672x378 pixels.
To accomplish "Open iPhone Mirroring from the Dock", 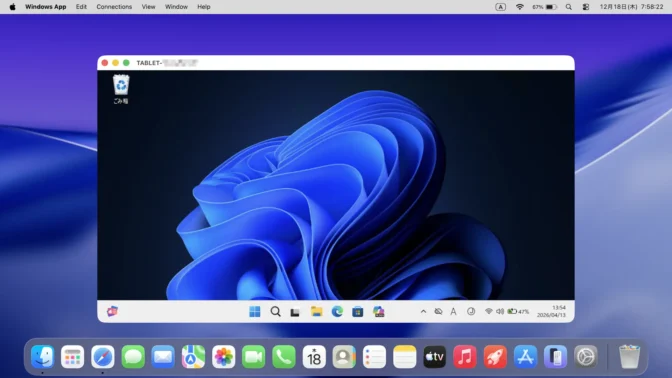I will point(555,357).
